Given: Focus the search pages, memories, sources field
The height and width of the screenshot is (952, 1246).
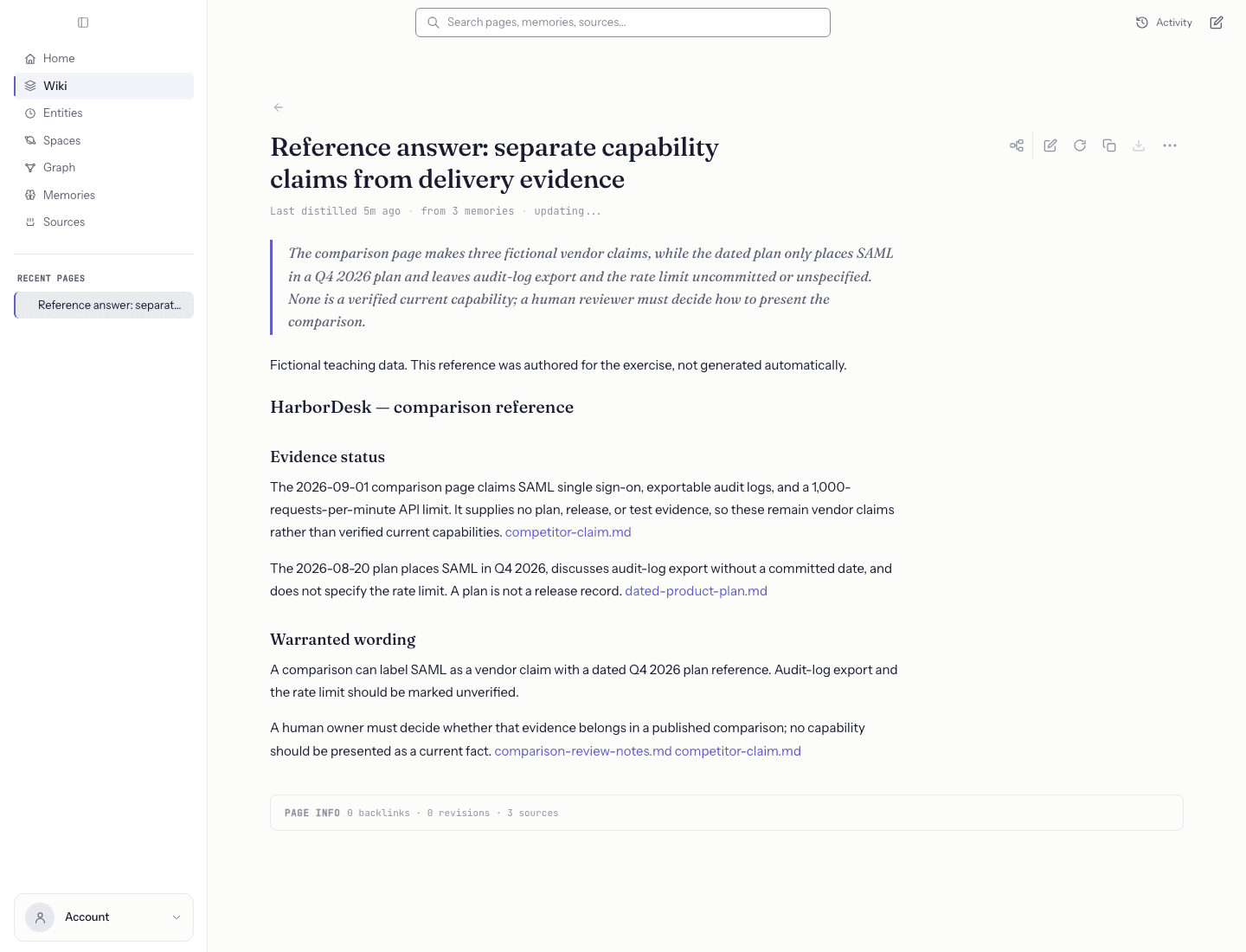Looking at the screenshot, I should (623, 23).
